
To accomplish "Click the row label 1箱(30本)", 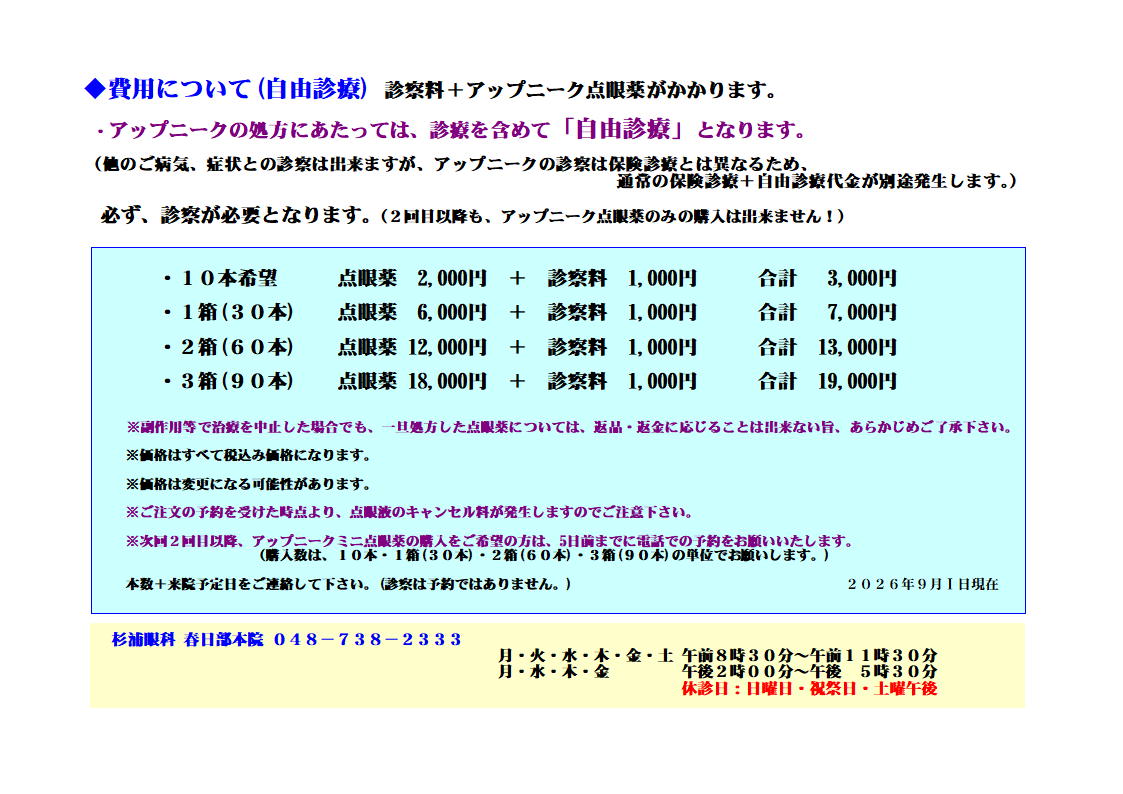I will (228, 312).
